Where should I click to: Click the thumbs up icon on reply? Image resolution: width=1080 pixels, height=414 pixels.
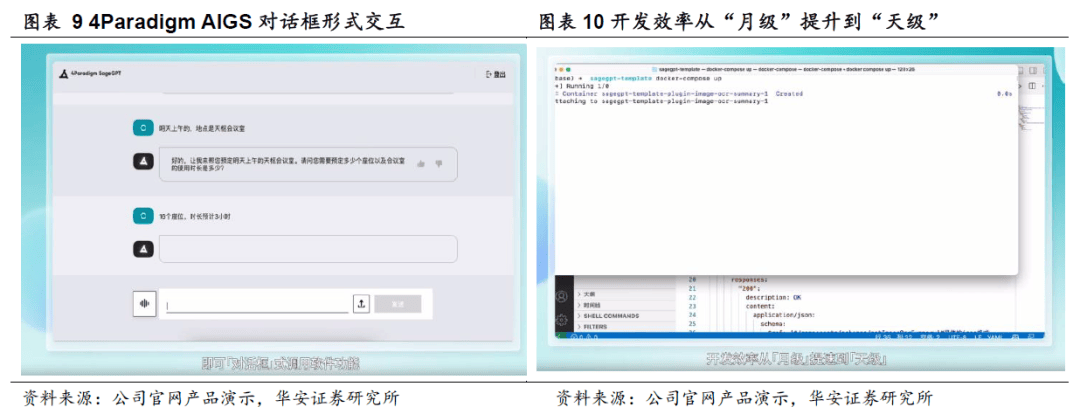[421, 163]
